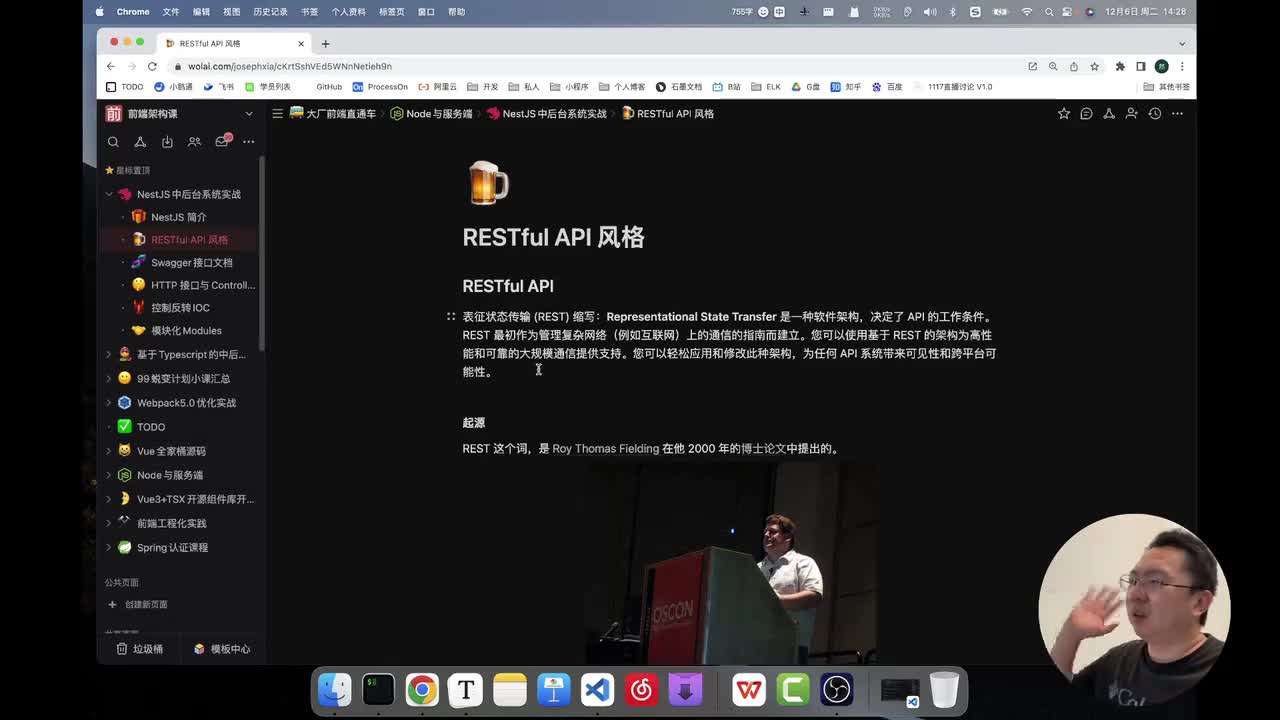
Task: Expand the Spring 认证课程 node
Action: coord(109,547)
